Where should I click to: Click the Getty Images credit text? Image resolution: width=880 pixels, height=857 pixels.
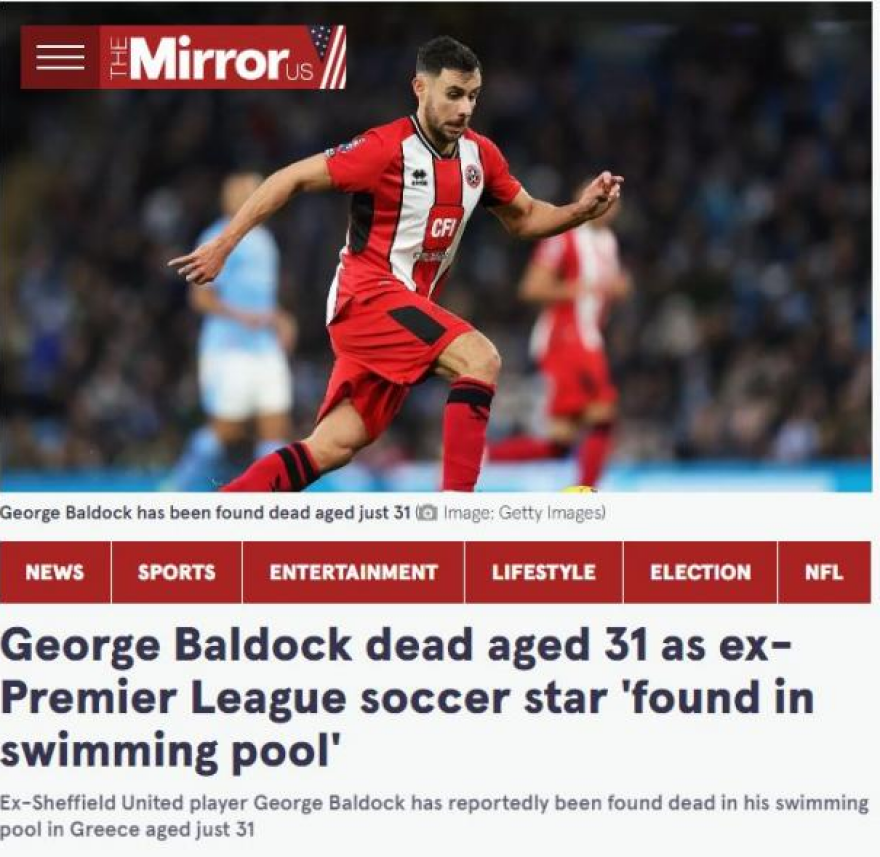[524, 513]
